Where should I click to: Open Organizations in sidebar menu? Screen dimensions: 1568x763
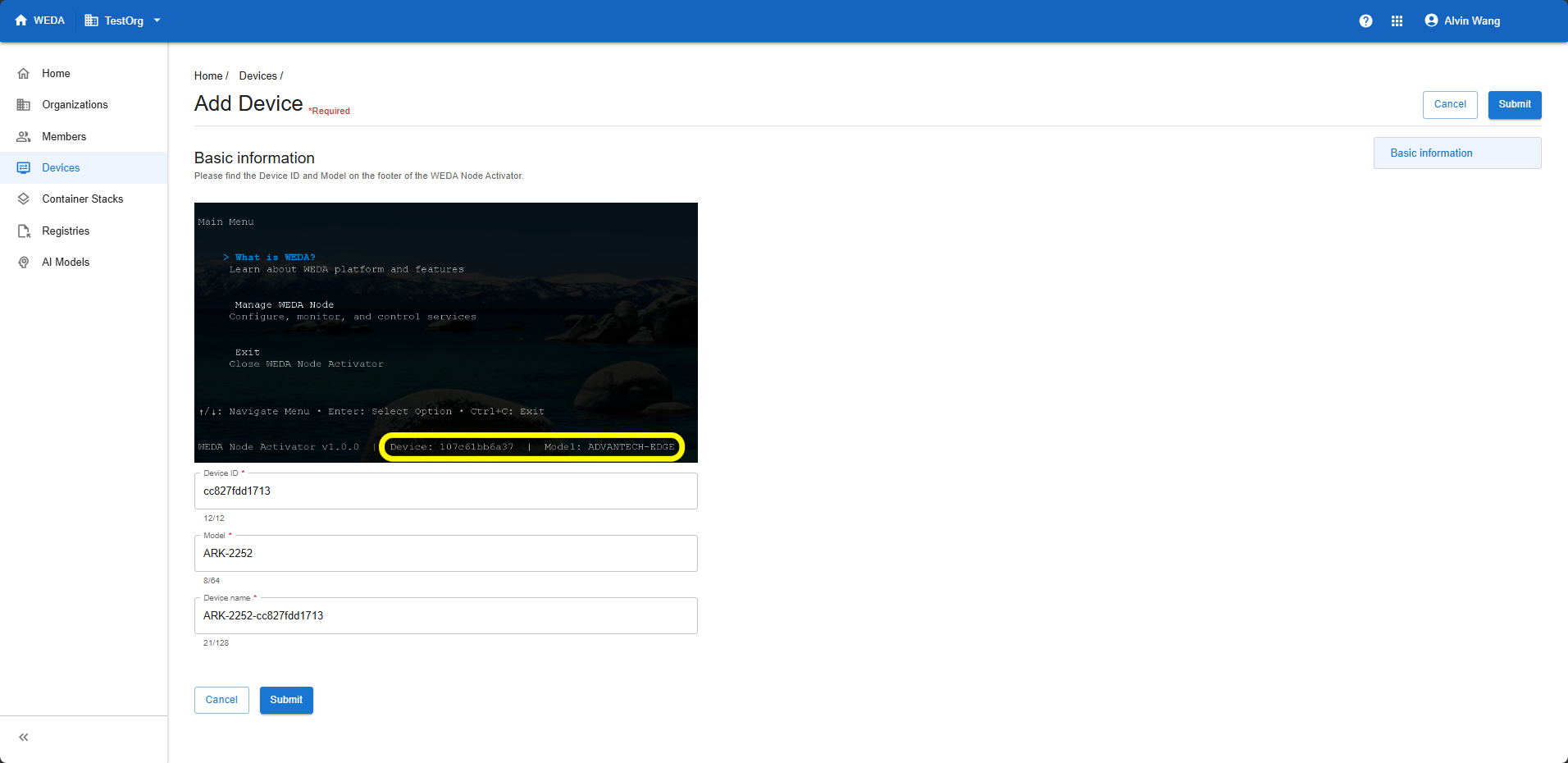[84, 105]
